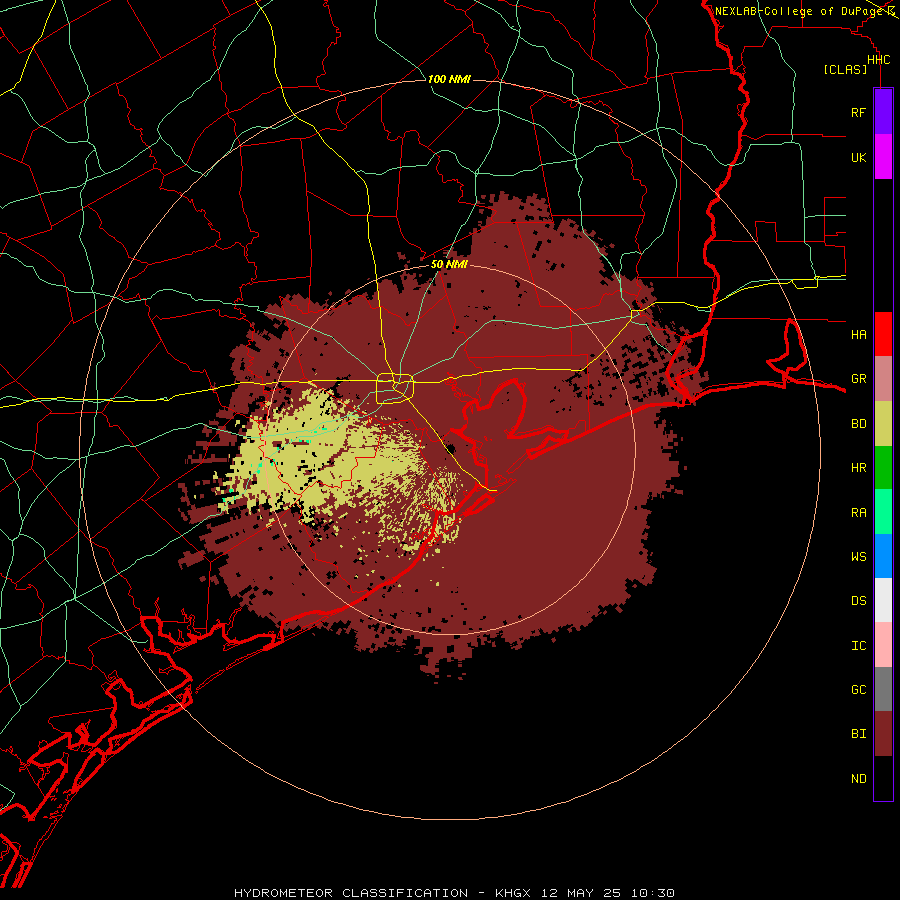Click the IC legend label
Viewport: 900px width, 900px height.
pyautogui.click(x=858, y=646)
